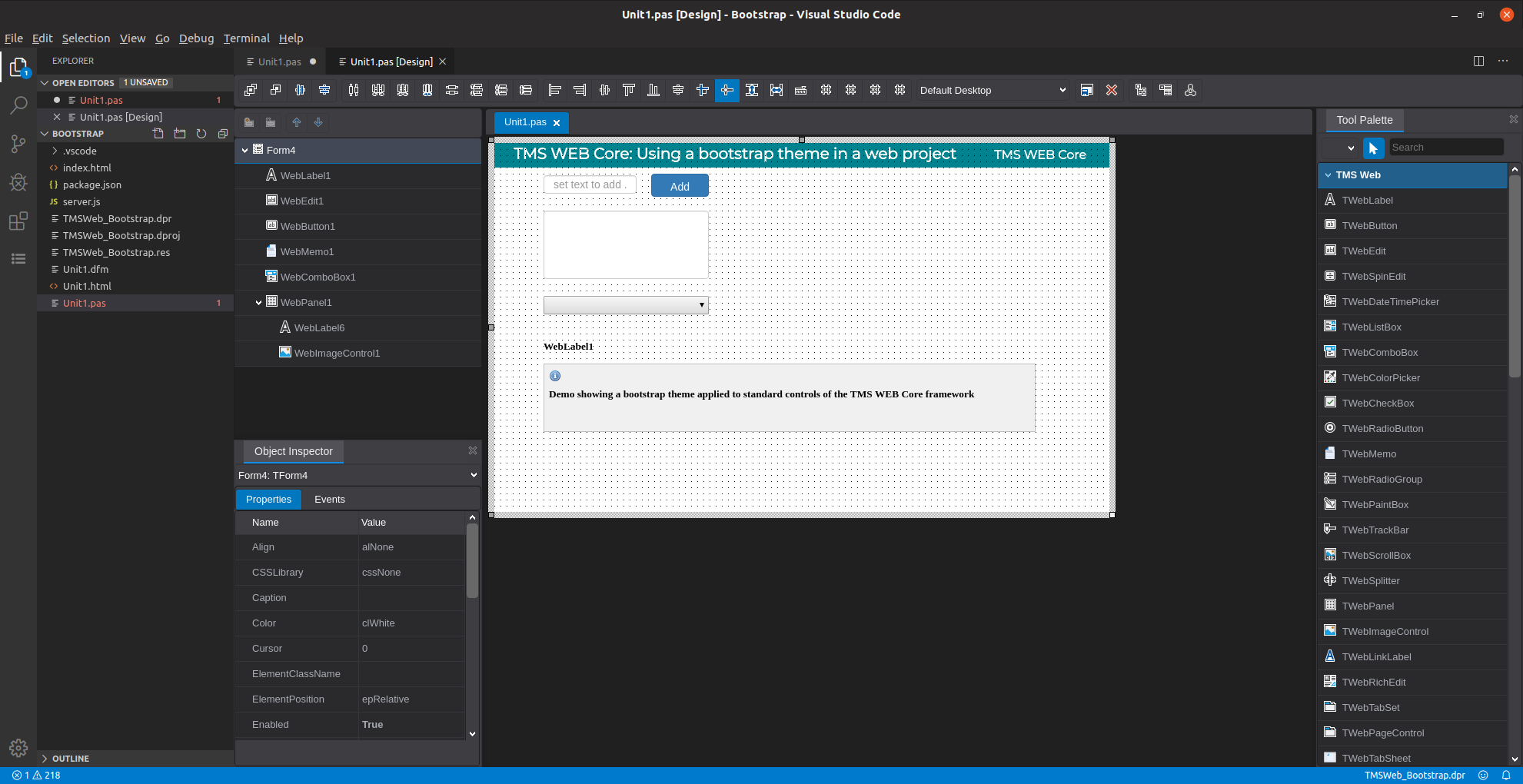Screen dimensions: 1523x784
Task: Click the split editor icon
Action: [1478, 61]
